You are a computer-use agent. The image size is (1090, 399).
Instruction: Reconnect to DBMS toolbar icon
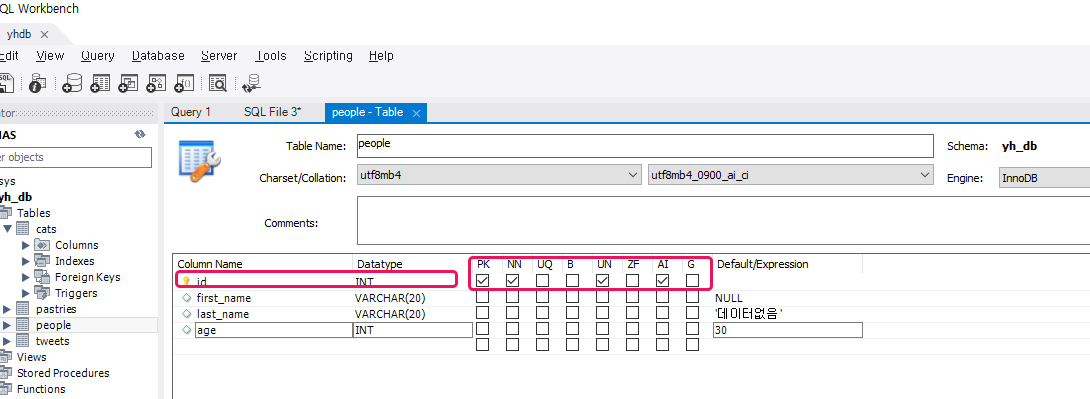point(251,83)
